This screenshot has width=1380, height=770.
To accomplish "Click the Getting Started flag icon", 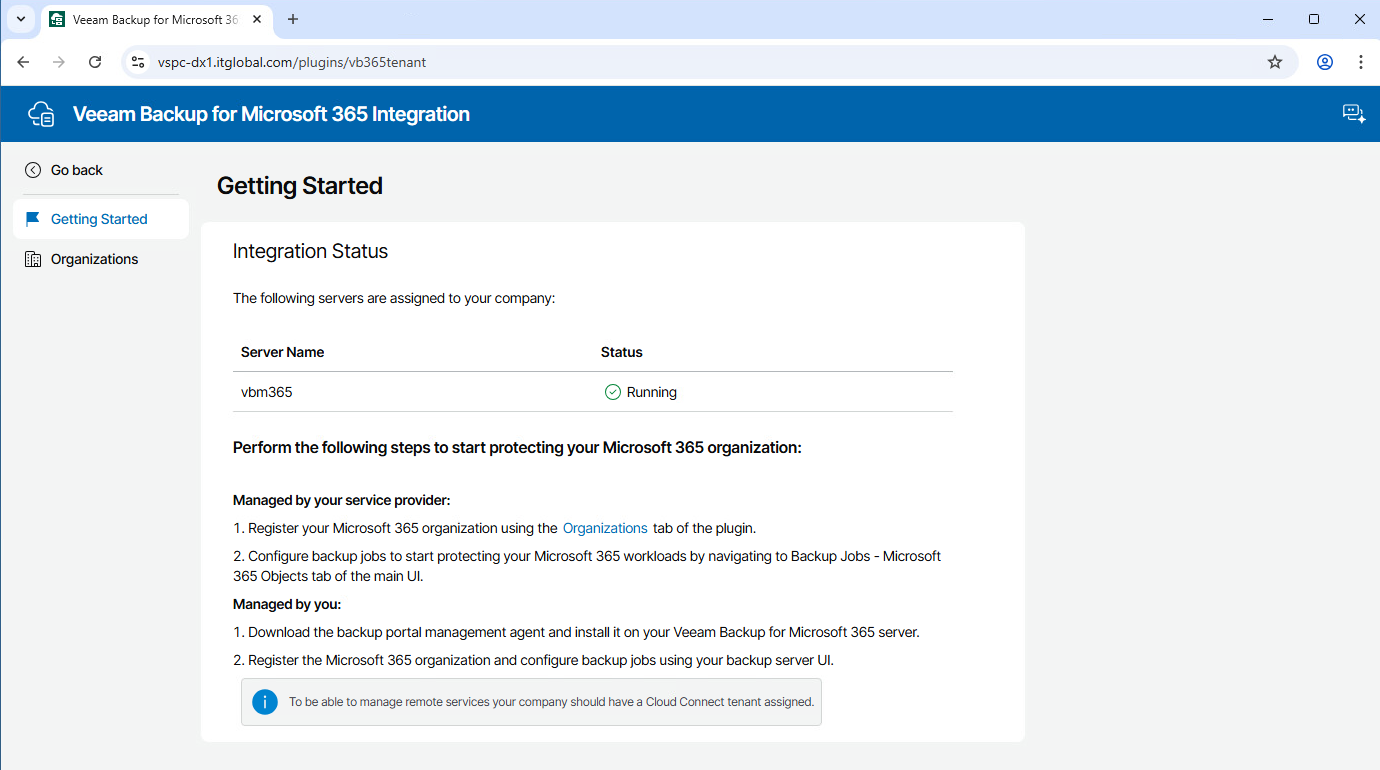I will [33, 219].
